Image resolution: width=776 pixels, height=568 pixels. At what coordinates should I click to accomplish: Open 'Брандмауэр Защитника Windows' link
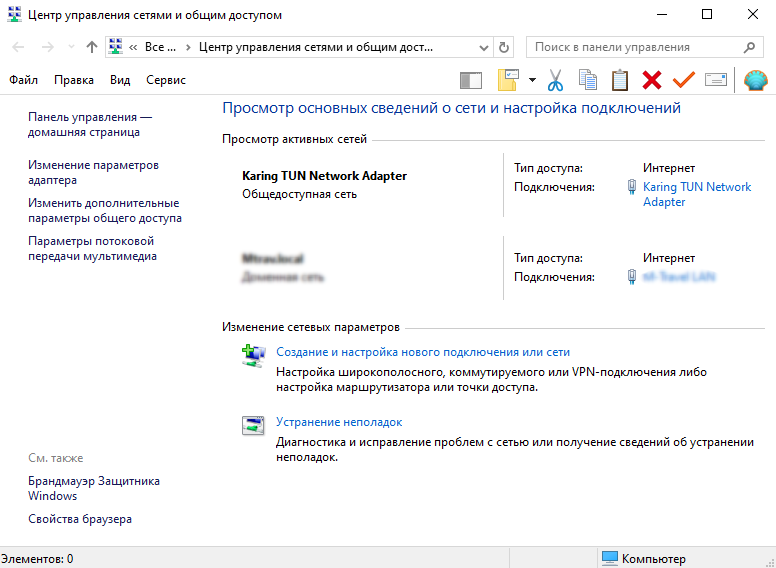pyautogui.click(x=94, y=488)
